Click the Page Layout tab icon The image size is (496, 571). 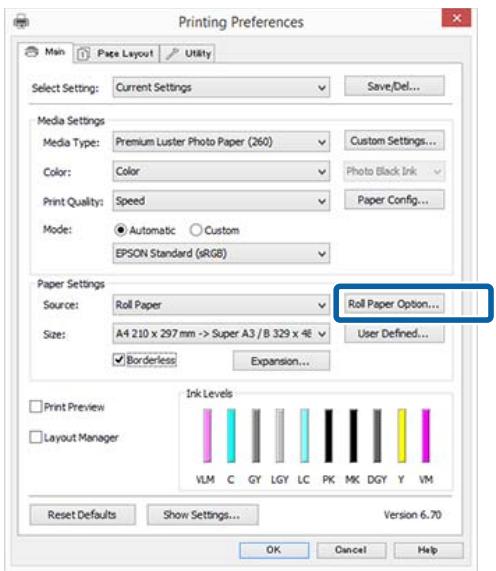coord(83,54)
